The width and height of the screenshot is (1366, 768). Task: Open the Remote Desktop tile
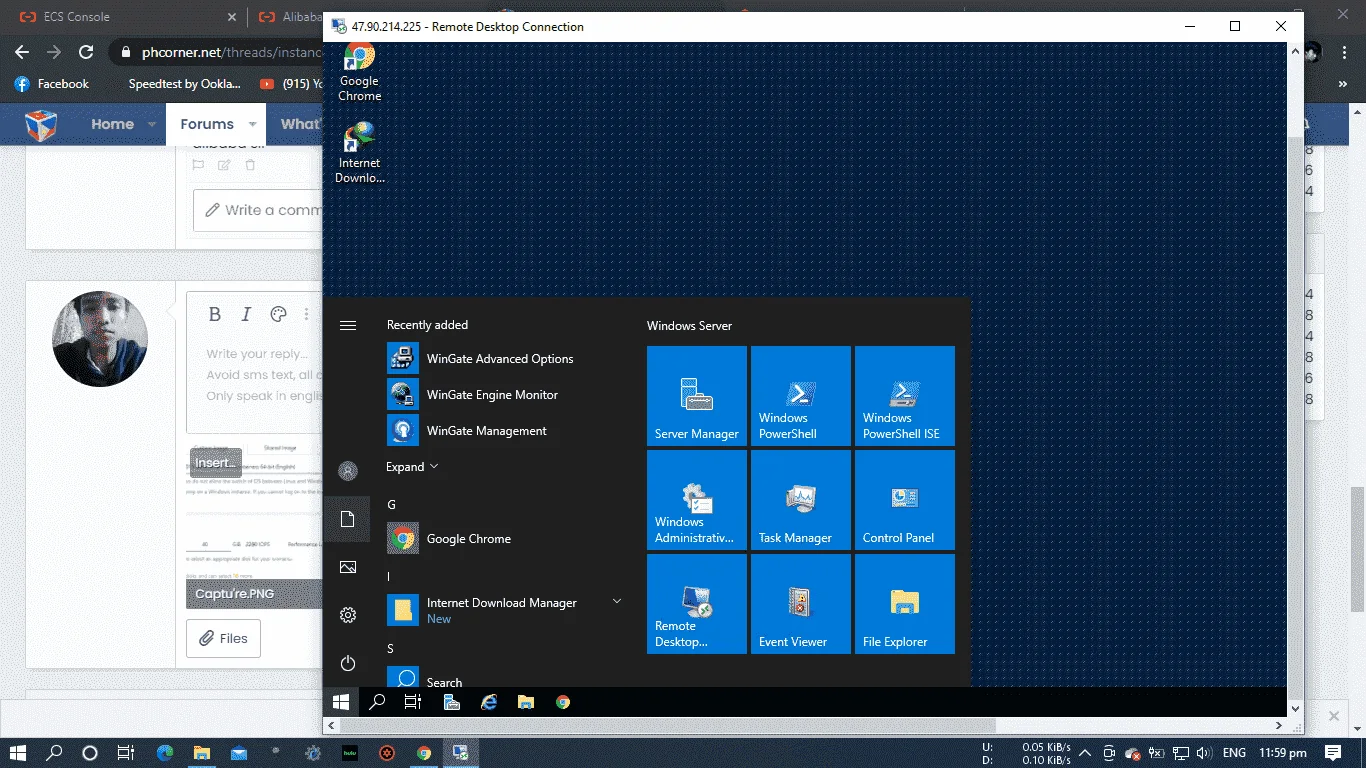click(697, 604)
